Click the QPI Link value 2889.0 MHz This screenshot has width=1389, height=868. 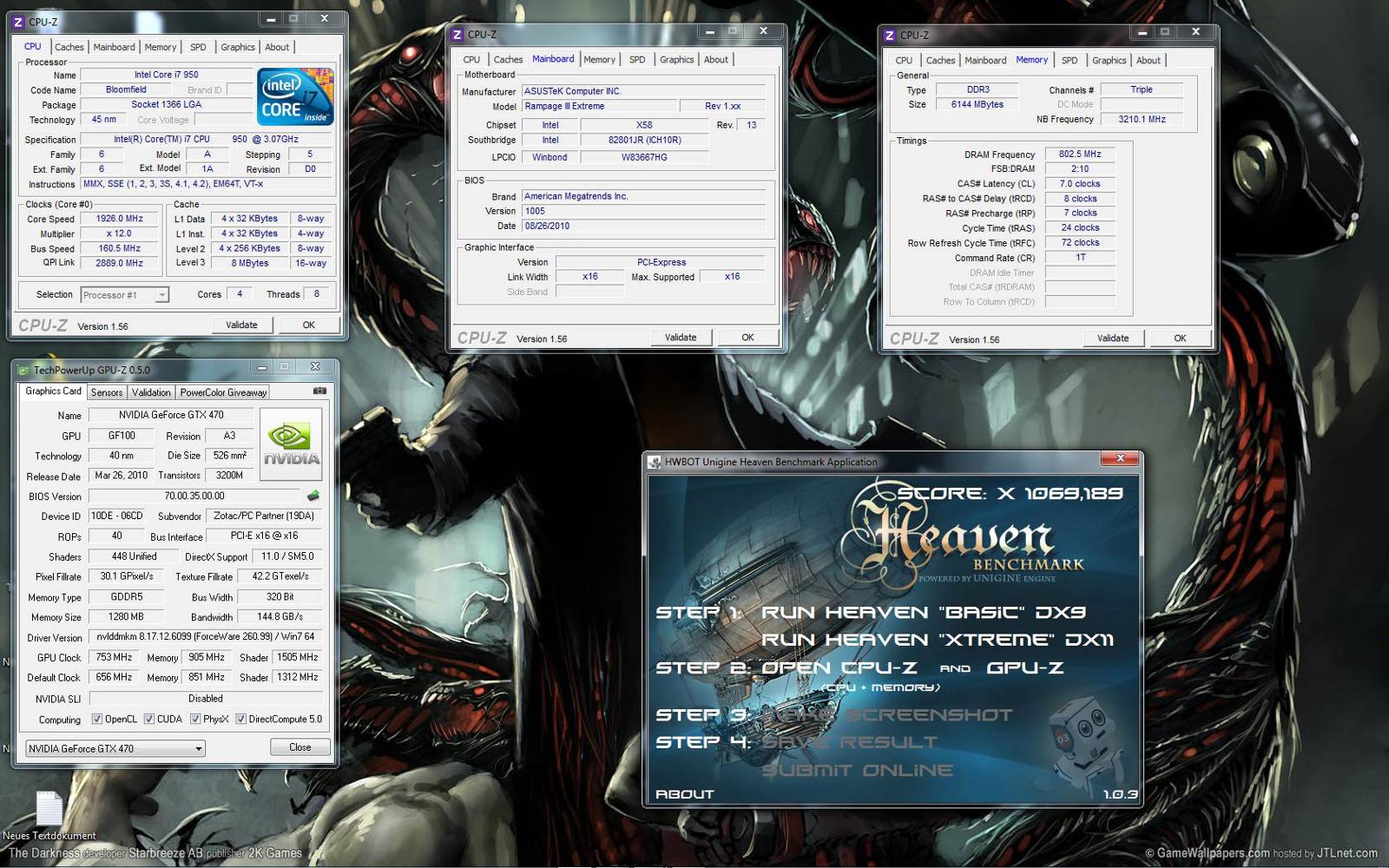click(x=120, y=262)
